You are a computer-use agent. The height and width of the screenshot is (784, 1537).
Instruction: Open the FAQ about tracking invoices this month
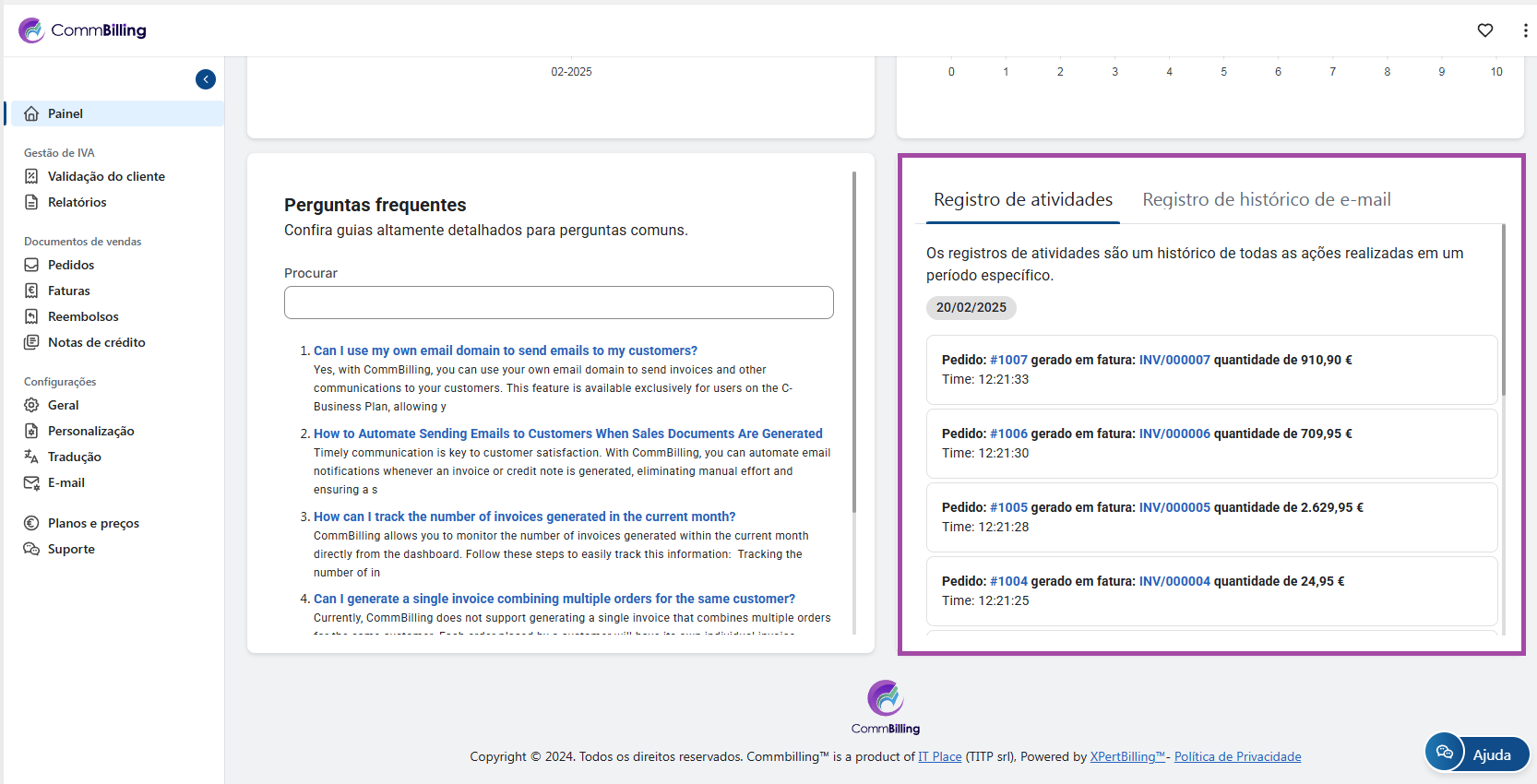click(524, 517)
